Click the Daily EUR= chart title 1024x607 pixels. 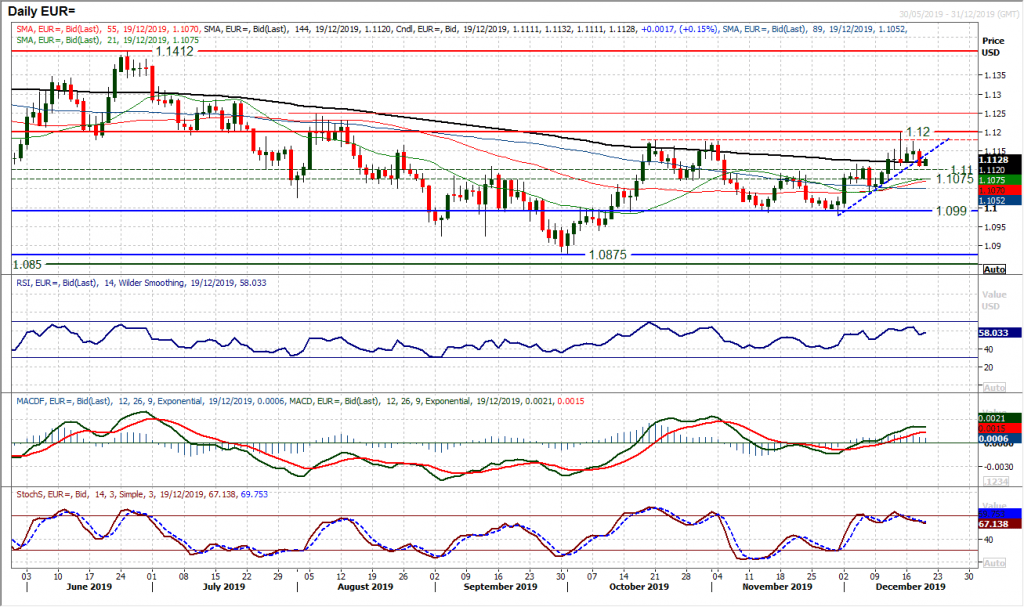[40, 8]
